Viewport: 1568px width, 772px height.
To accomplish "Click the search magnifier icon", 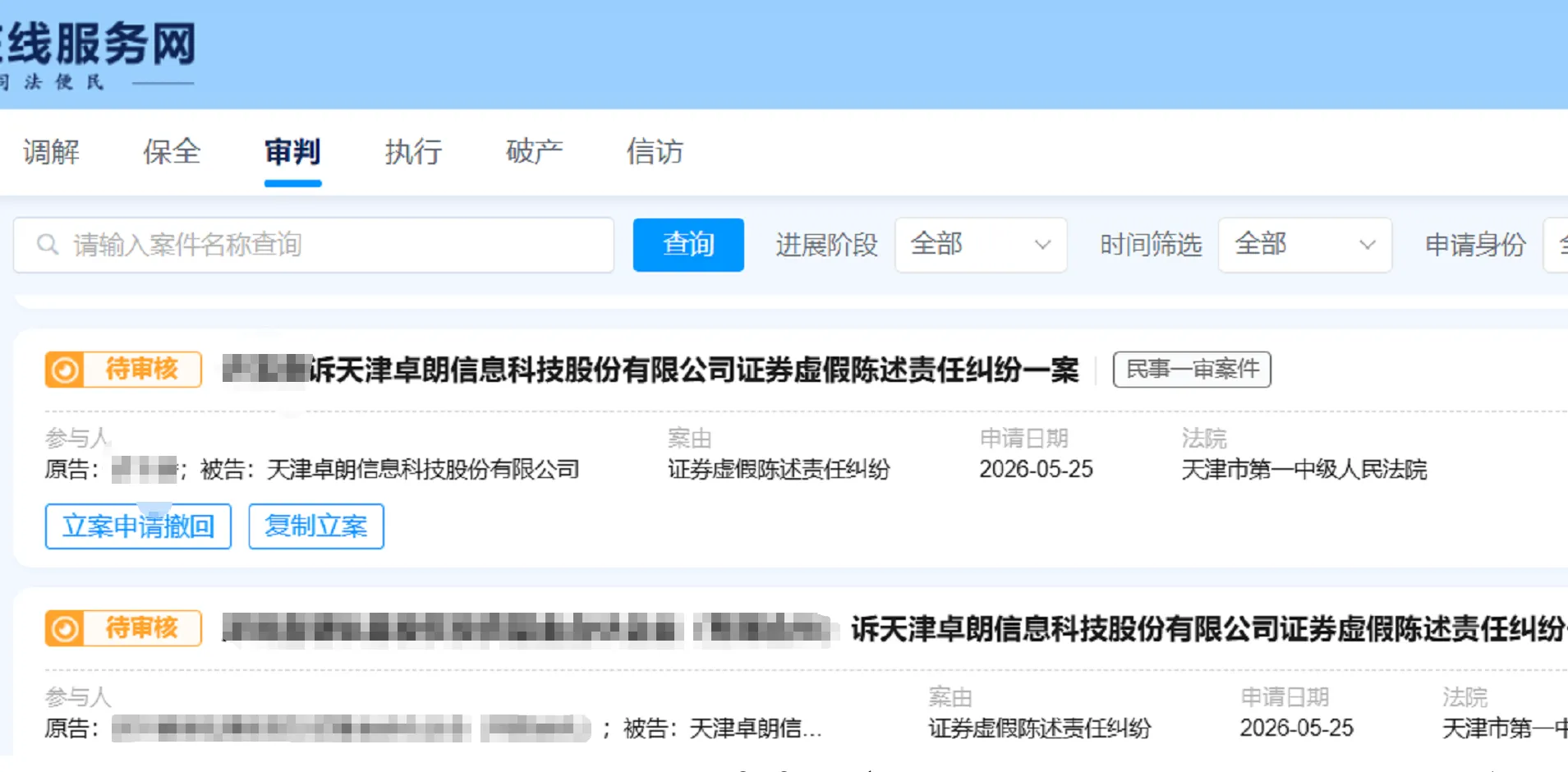I will (48, 245).
